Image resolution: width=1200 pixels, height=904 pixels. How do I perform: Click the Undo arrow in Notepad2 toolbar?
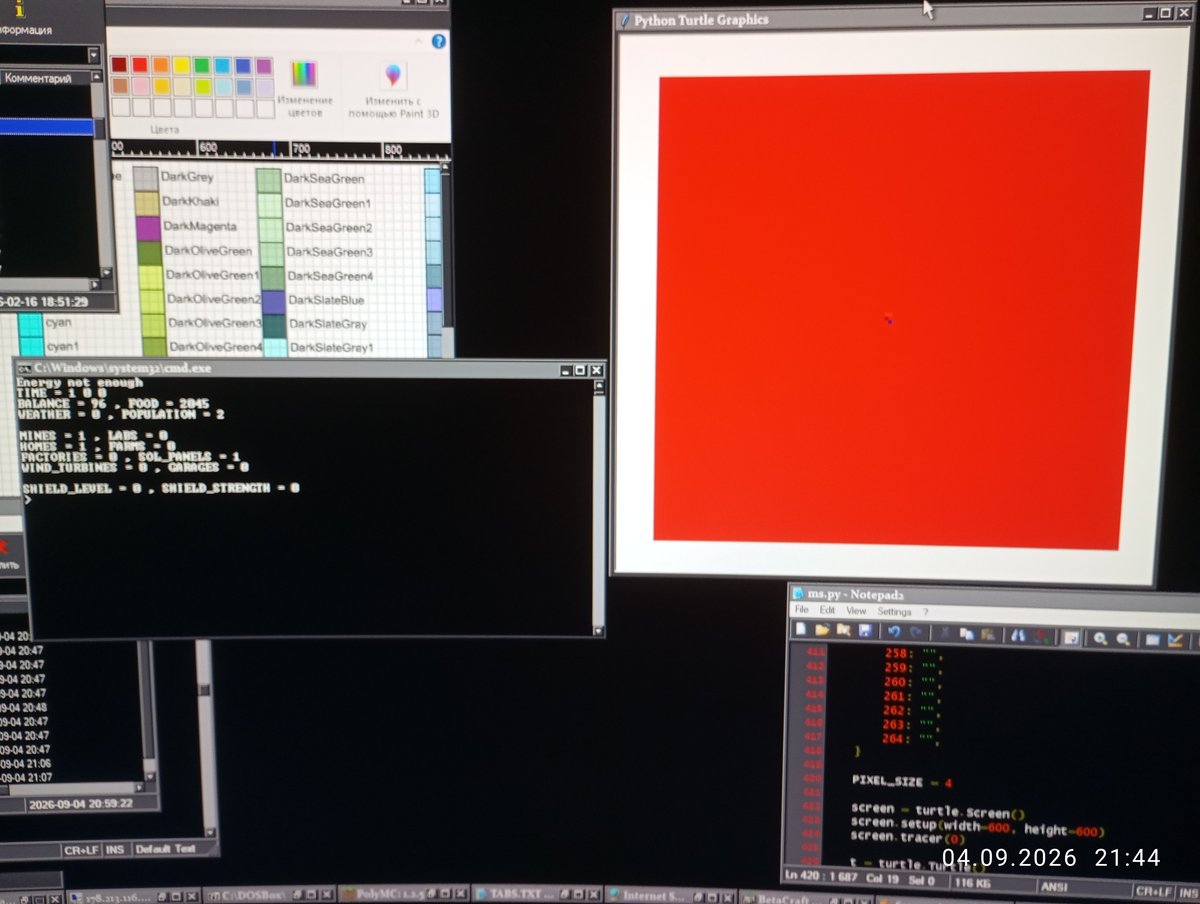pyautogui.click(x=894, y=632)
